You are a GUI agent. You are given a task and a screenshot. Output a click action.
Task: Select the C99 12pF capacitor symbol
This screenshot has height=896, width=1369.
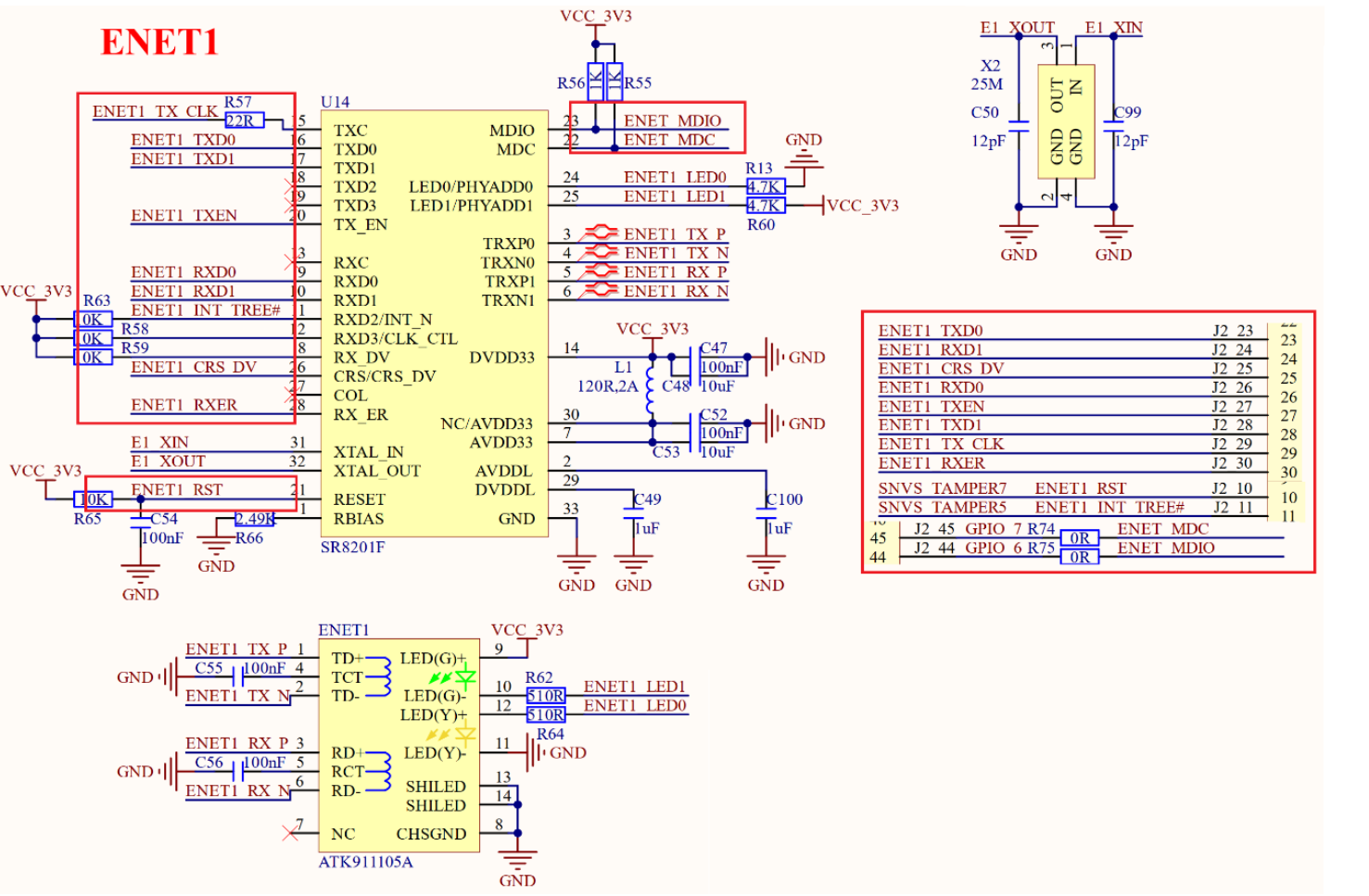[x=1113, y=126]
